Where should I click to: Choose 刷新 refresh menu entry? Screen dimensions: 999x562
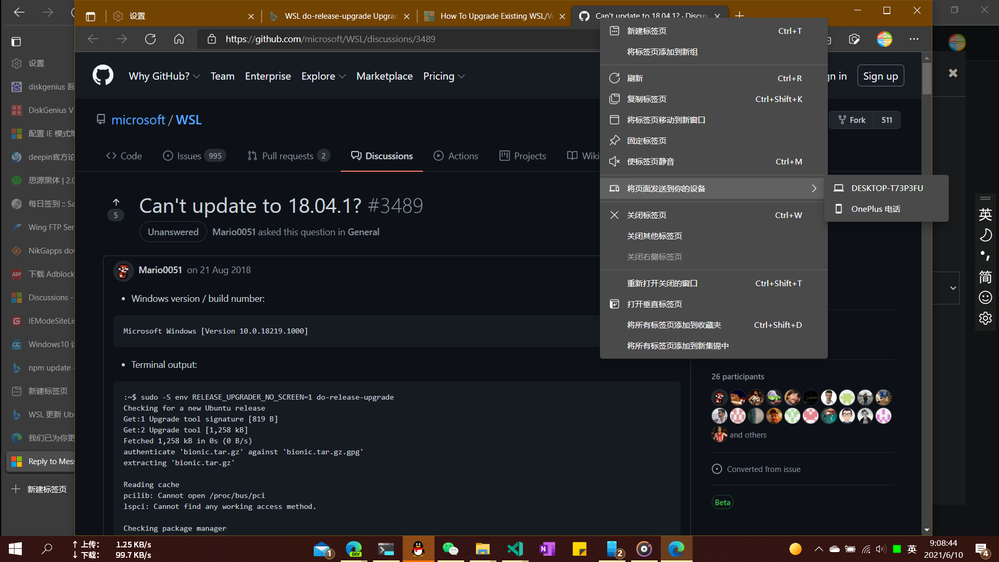tap(714, 78)
